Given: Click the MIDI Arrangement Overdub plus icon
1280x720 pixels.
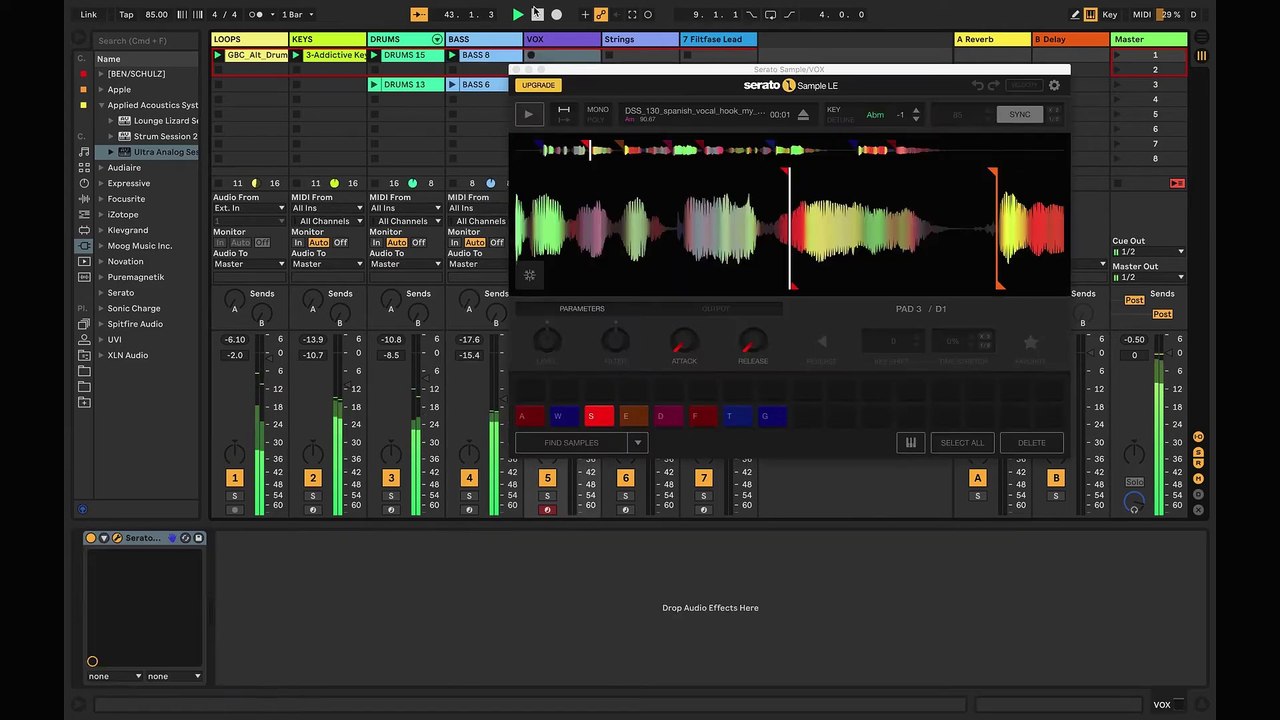Looking at the screenshot, I should [x=584, y=15].
